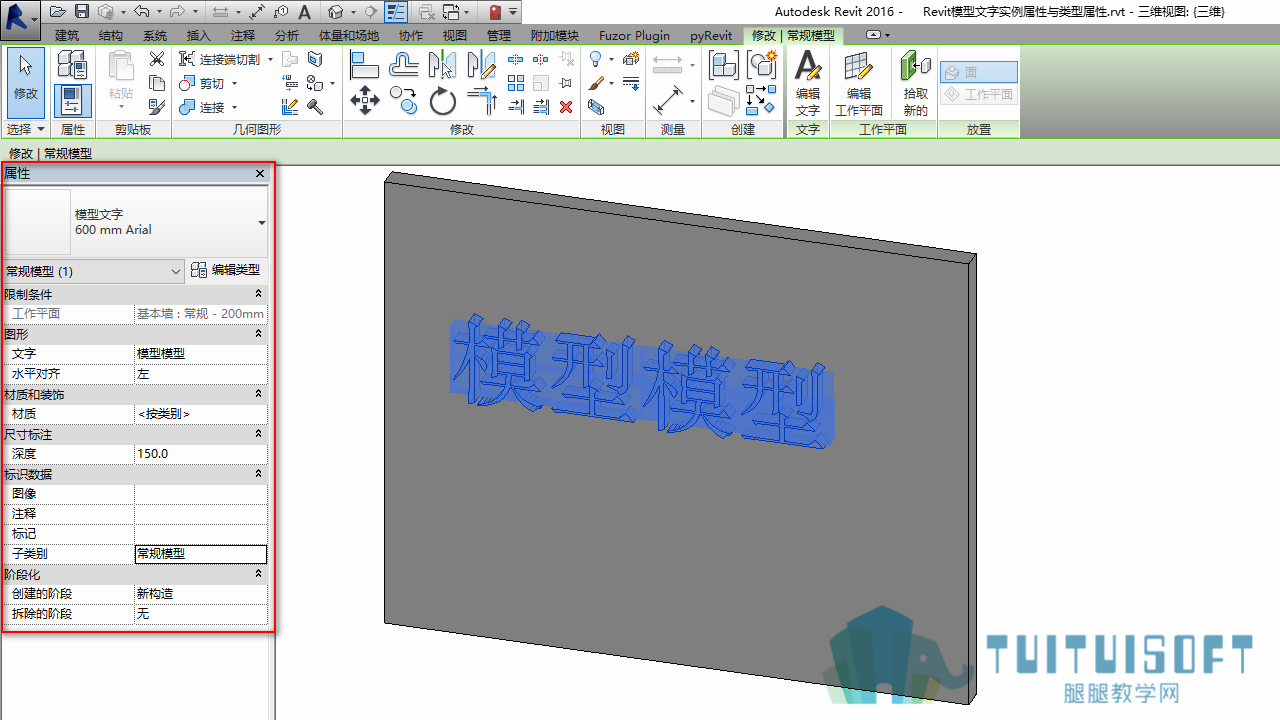Viewport: 1280px width, 720px height.
Task: Save the project with the floppy disk icon
Action: point(82,12)
